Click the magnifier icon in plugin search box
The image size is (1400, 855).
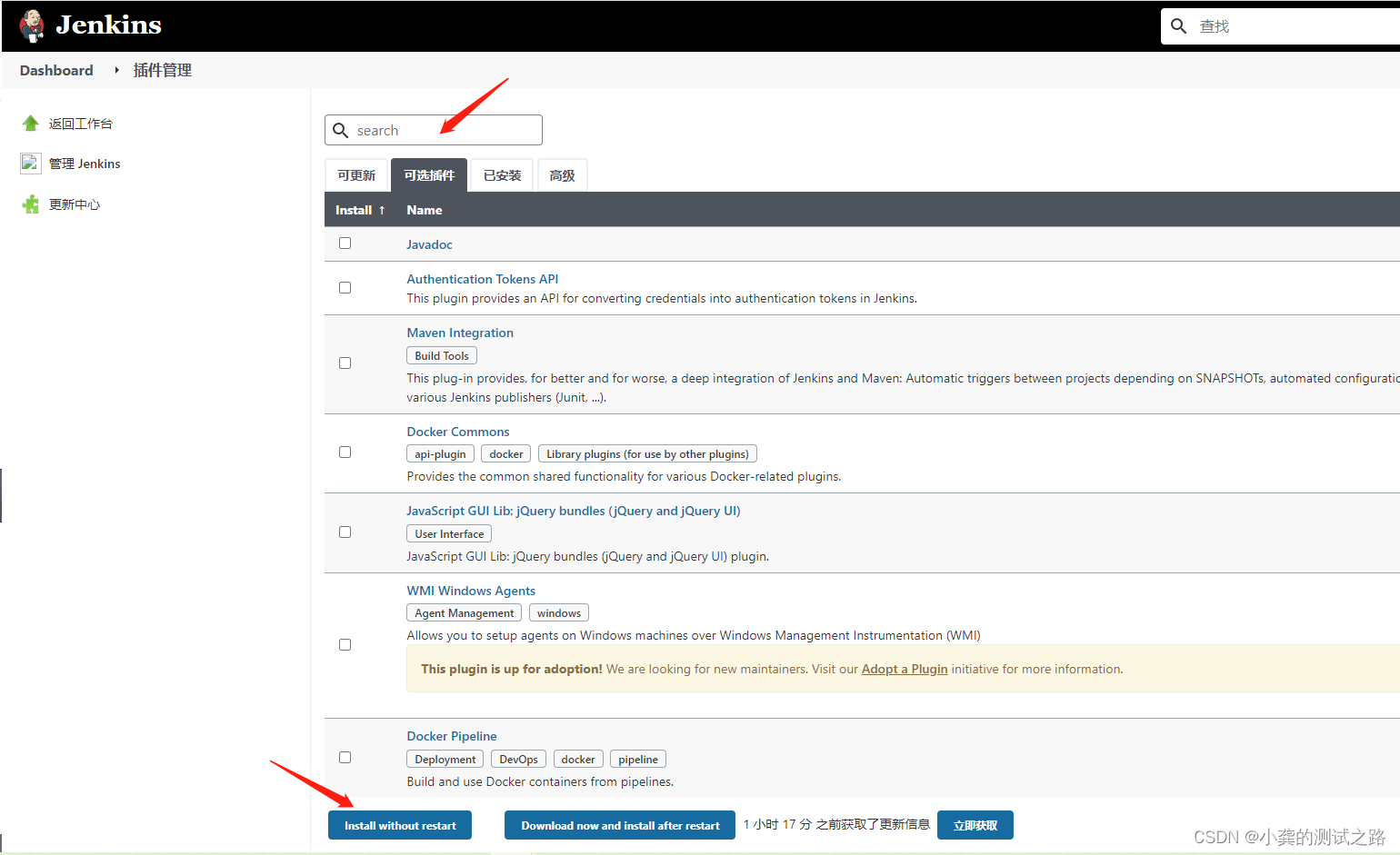click(x=341, y=130)
